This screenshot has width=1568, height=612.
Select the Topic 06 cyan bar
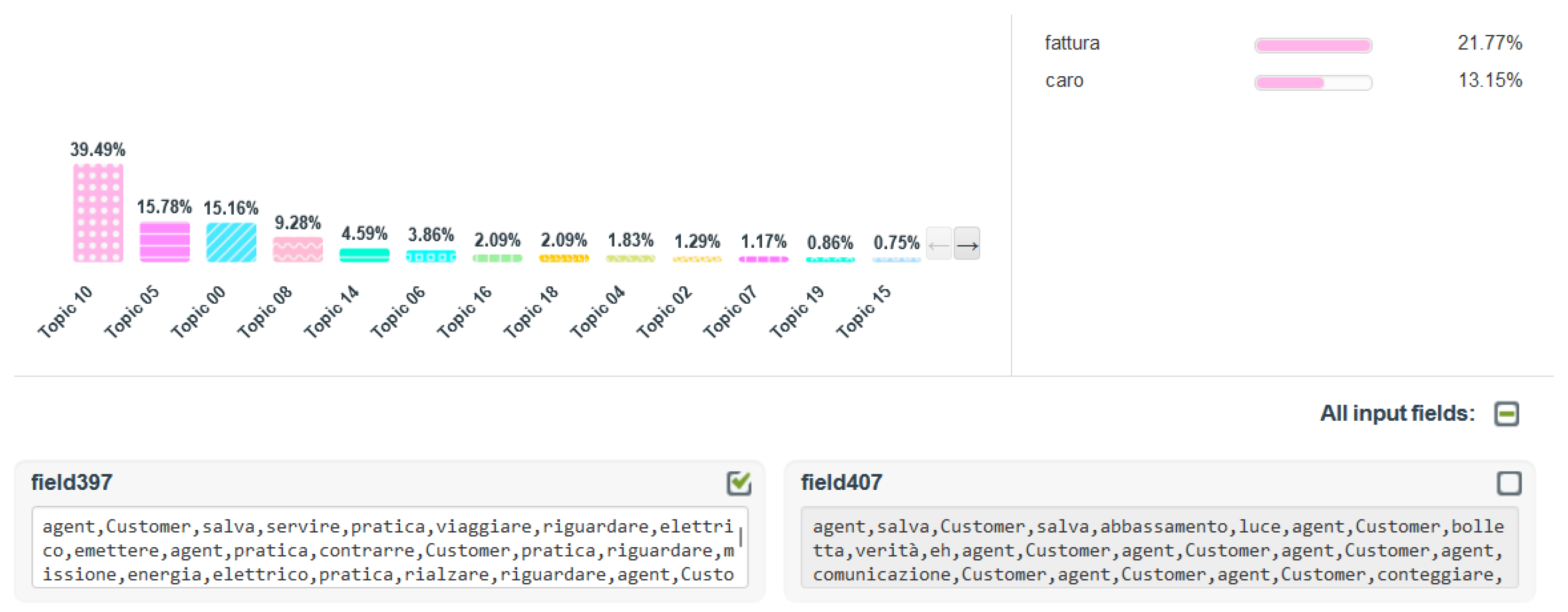tap(430, 256)
